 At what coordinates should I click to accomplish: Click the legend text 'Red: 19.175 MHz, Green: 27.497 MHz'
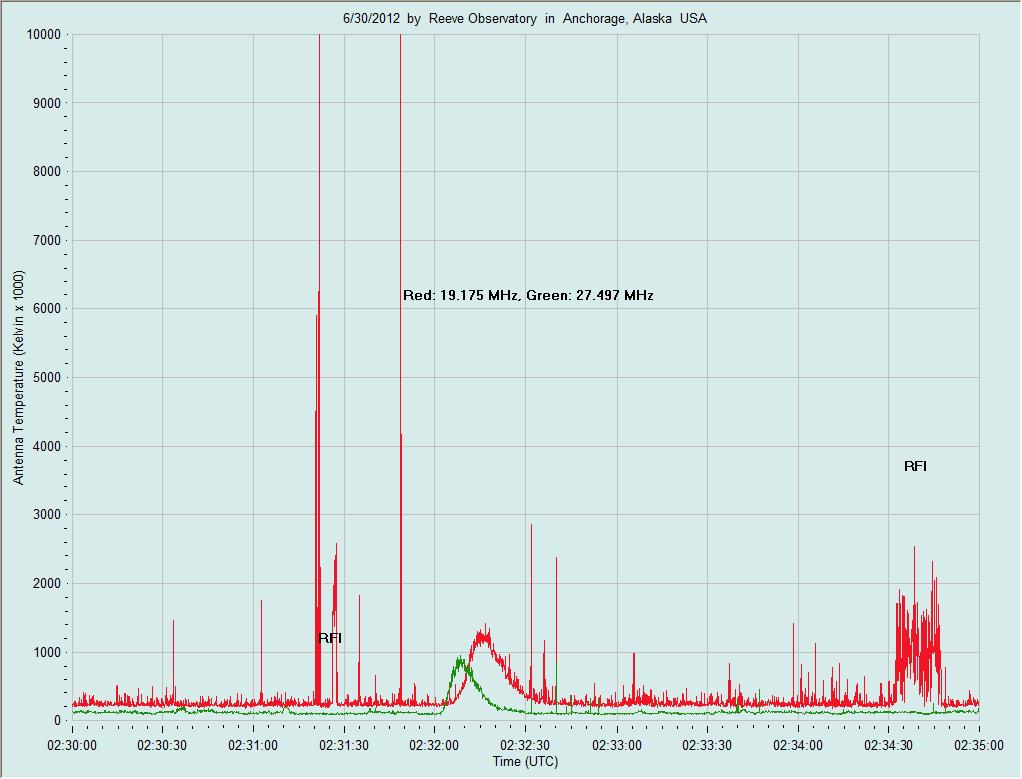tap(528, 295)
